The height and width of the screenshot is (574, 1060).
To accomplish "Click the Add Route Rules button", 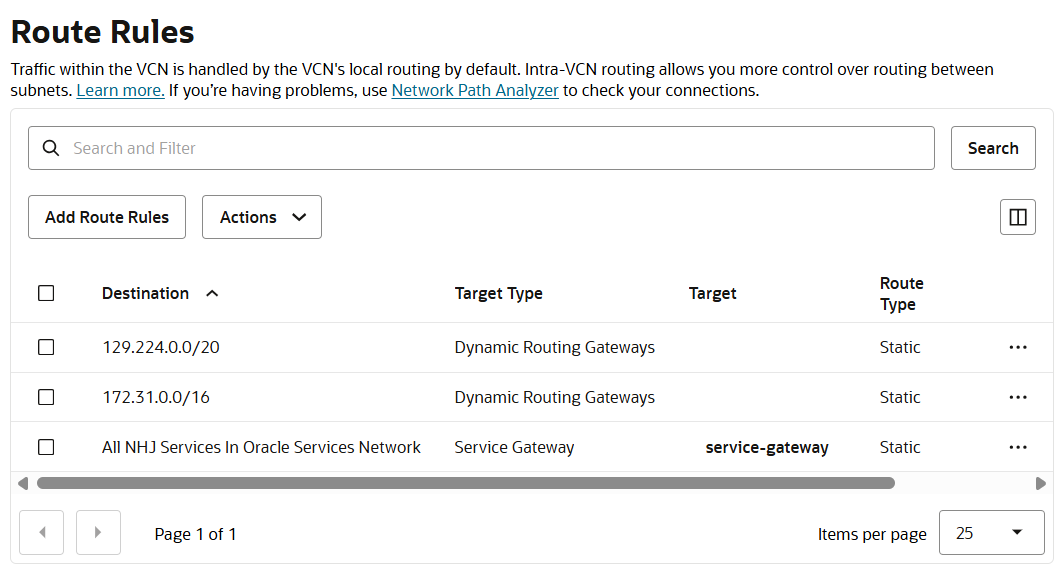I will click(107, 217).
